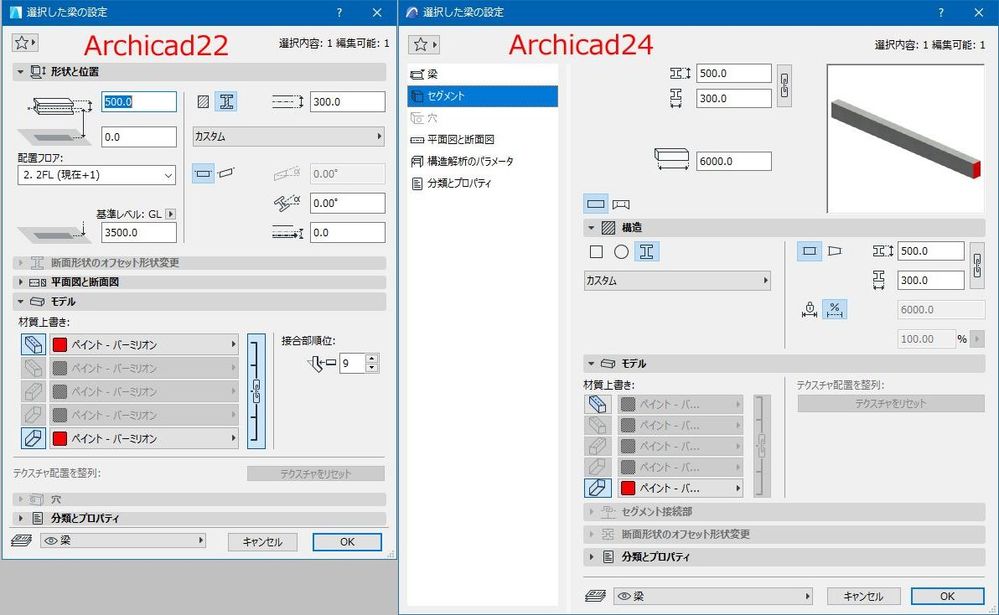Toggle top size chain link in Archicad24
Screen dimensions: 999x615
click(784, 85)
